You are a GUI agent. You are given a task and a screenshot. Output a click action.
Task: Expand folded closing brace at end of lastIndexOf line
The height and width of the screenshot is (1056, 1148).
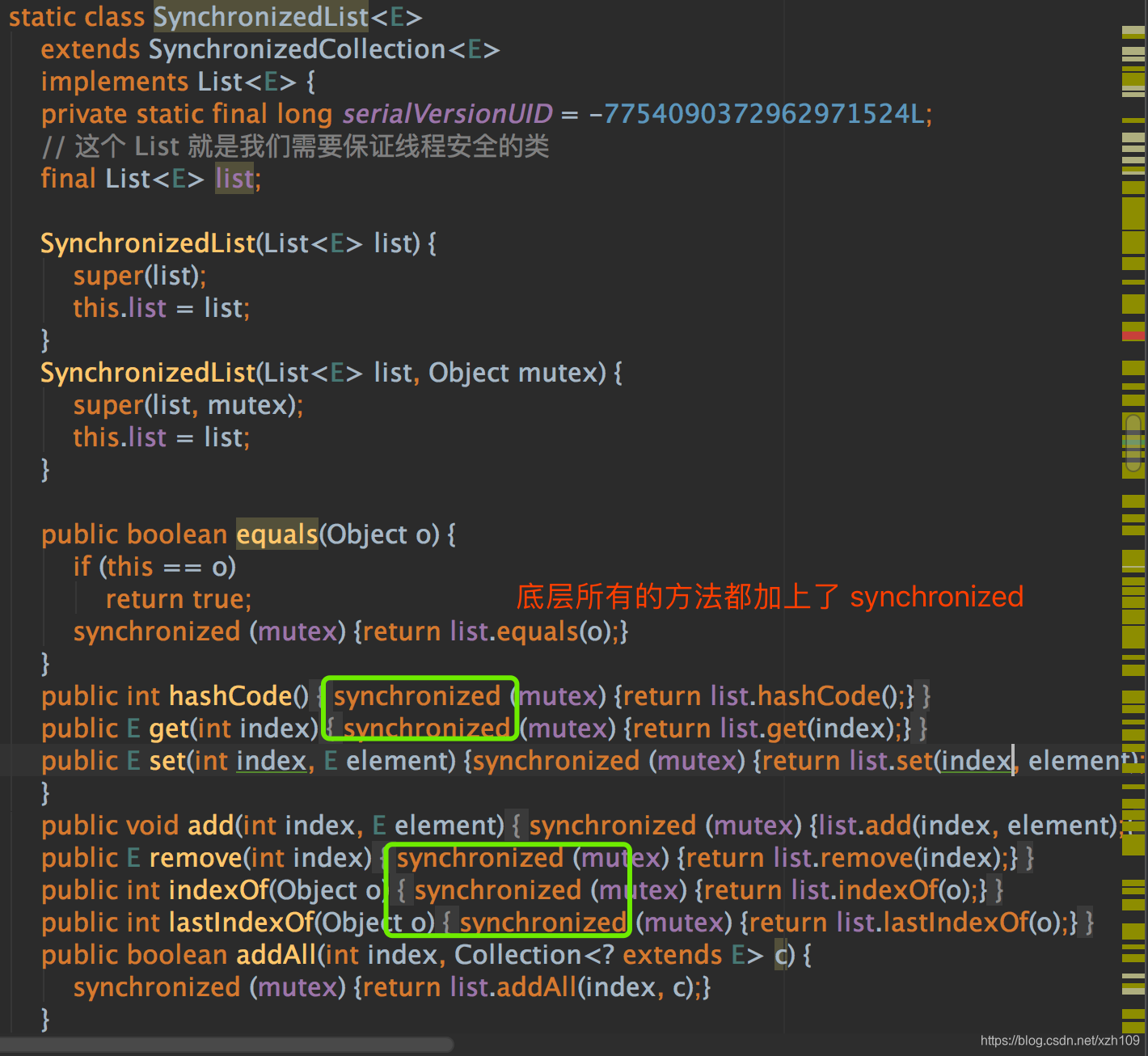pos(1090,923)
